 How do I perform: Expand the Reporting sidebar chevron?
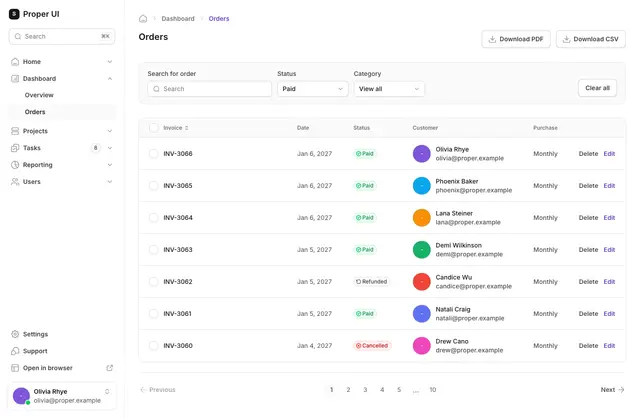pyautogui.click(x=110, y=165)
